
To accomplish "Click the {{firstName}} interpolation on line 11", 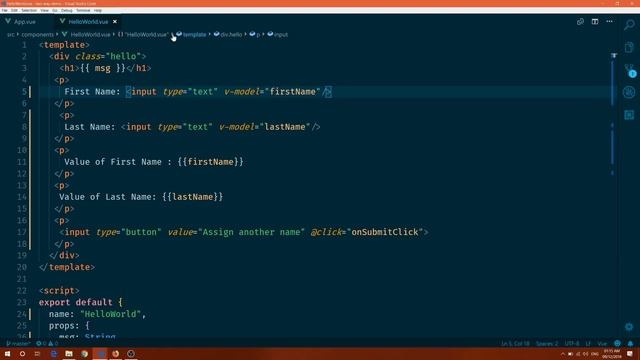I will point(210,162).
